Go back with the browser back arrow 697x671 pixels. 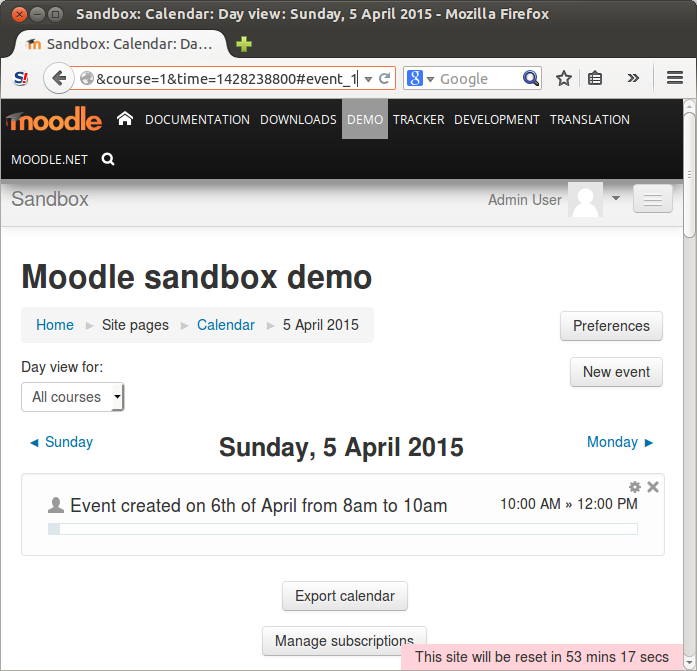58,79
